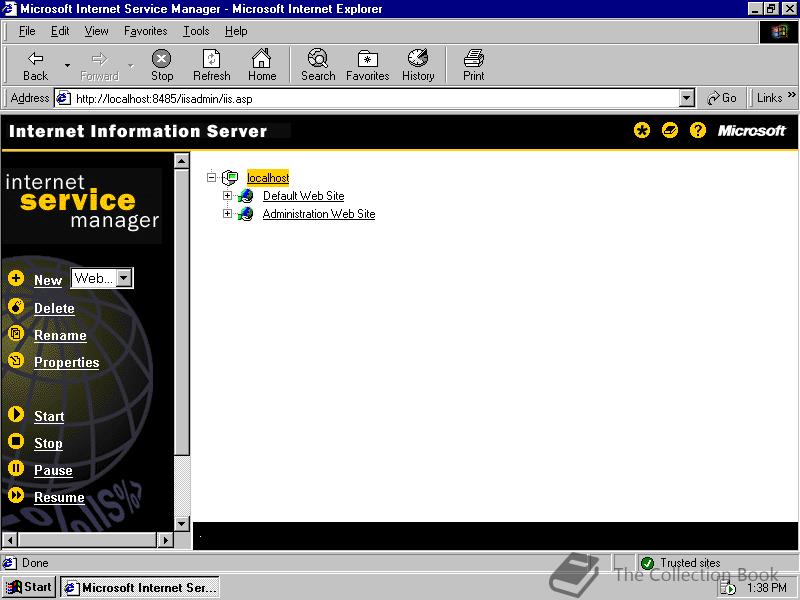Click the address bar URL field
800x600 pixels.
[x=377, y=98]
